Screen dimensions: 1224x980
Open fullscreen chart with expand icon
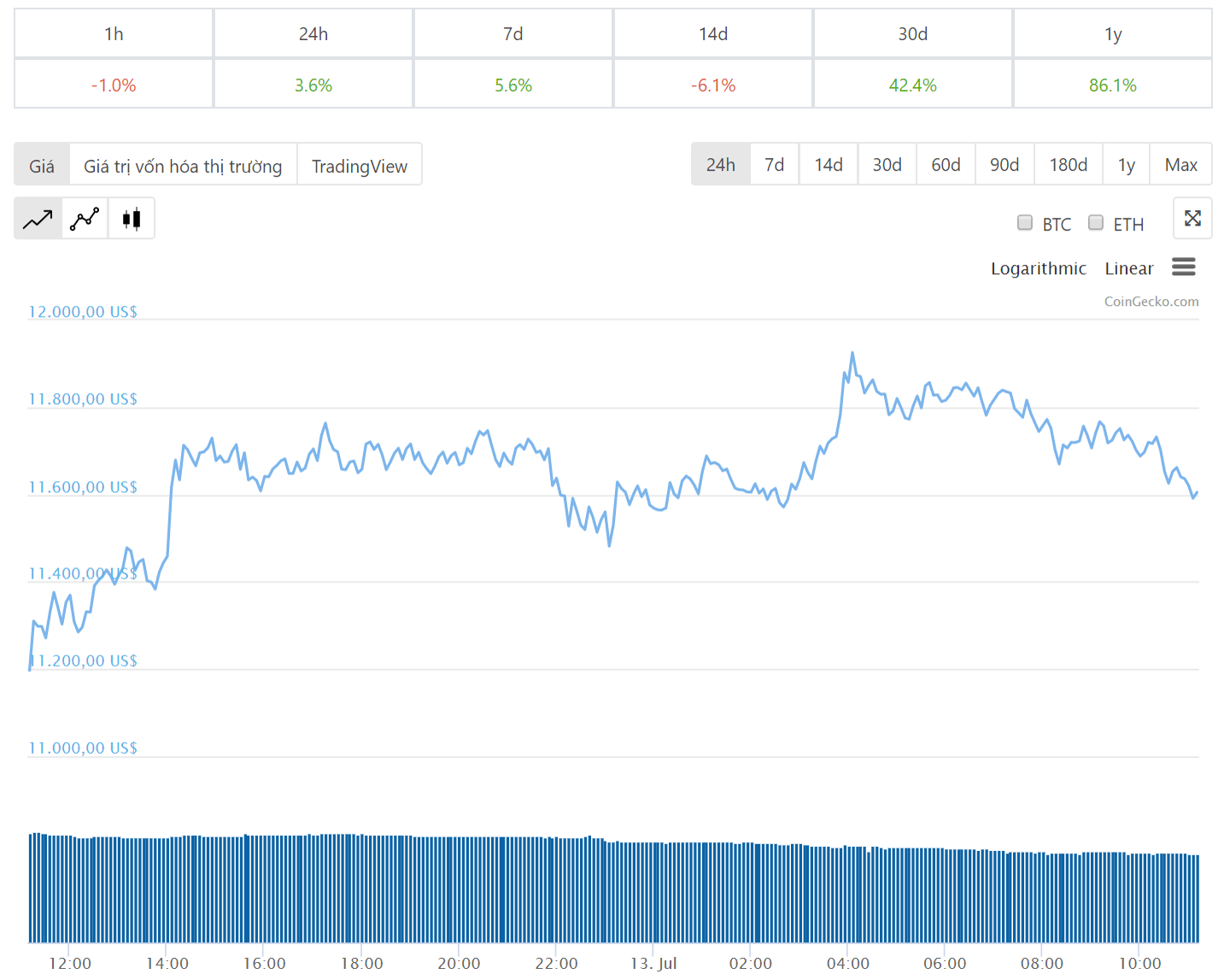tap(1192, 218)
